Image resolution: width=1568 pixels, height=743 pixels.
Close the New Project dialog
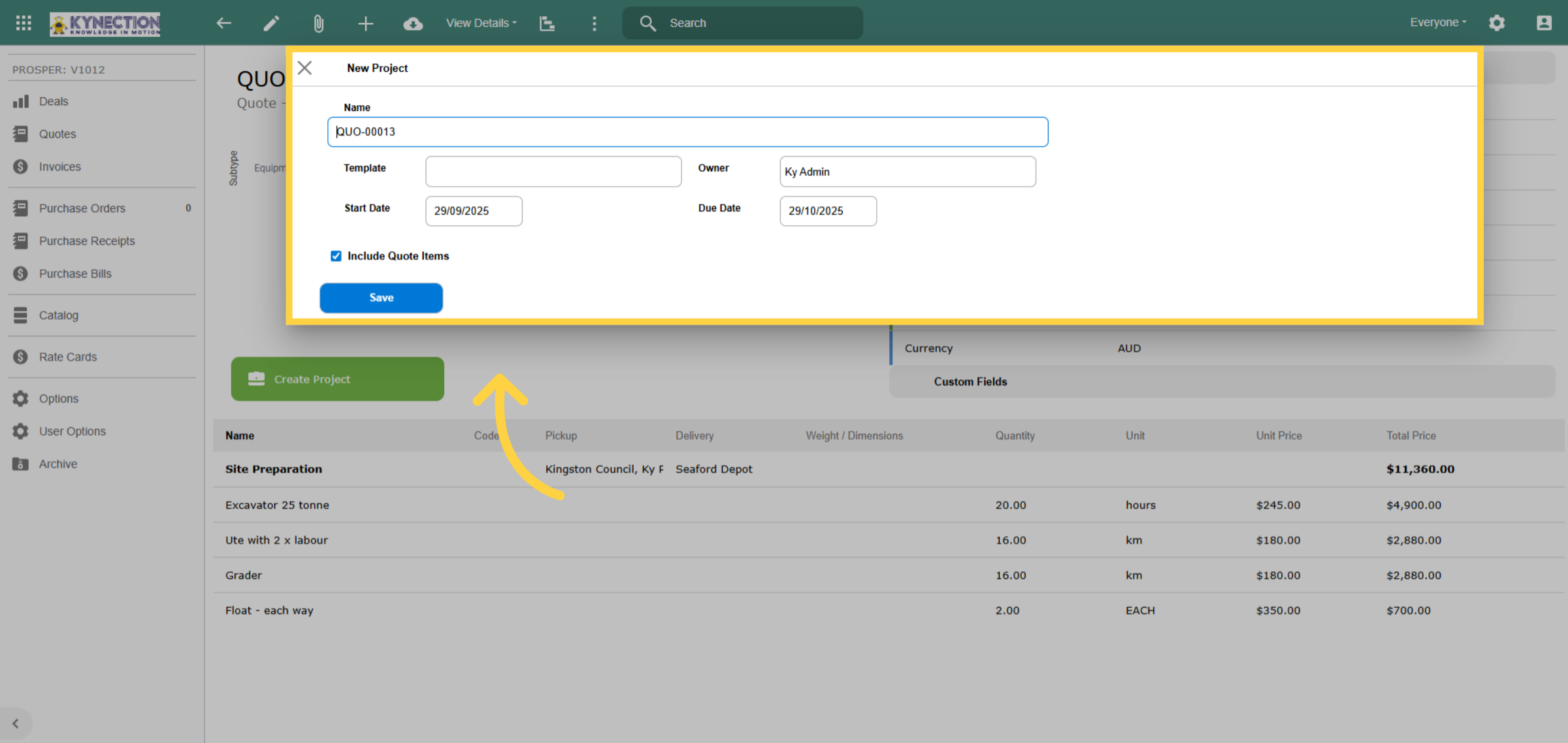pyautogui.click(x=304, y=68)
